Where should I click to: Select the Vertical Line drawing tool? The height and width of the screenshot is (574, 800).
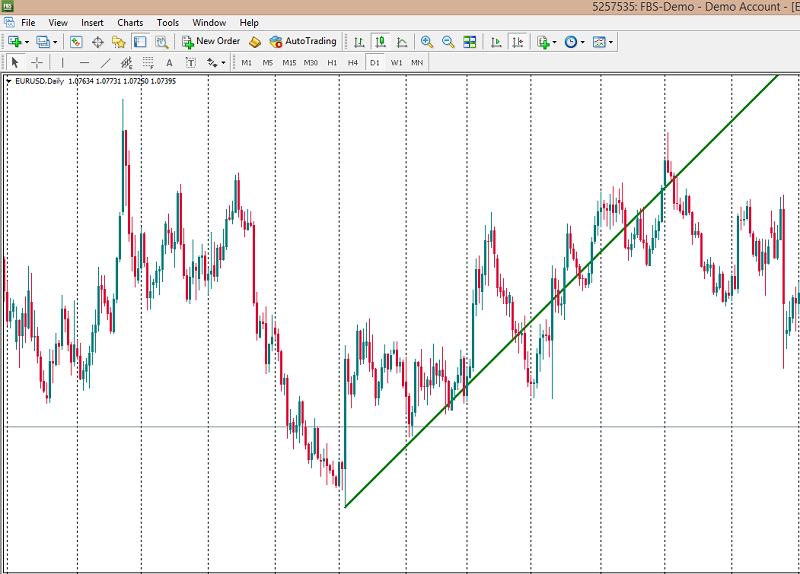point(63,62)
